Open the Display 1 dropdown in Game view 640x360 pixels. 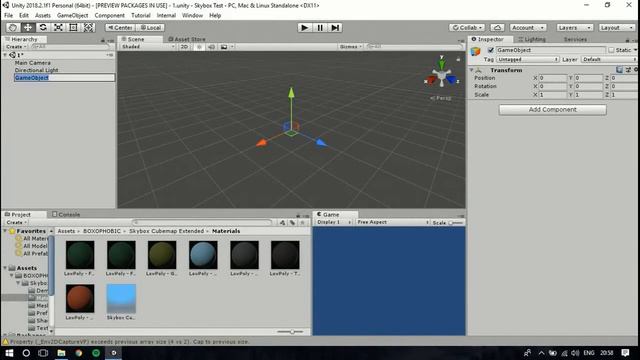pyautogui.click(x=333, y=222)
